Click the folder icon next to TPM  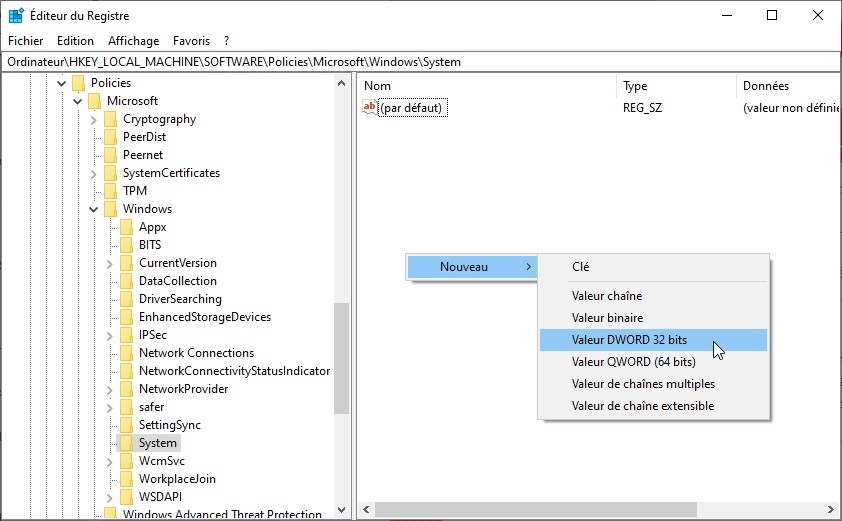pyautogui.click(x=110, y=191)
